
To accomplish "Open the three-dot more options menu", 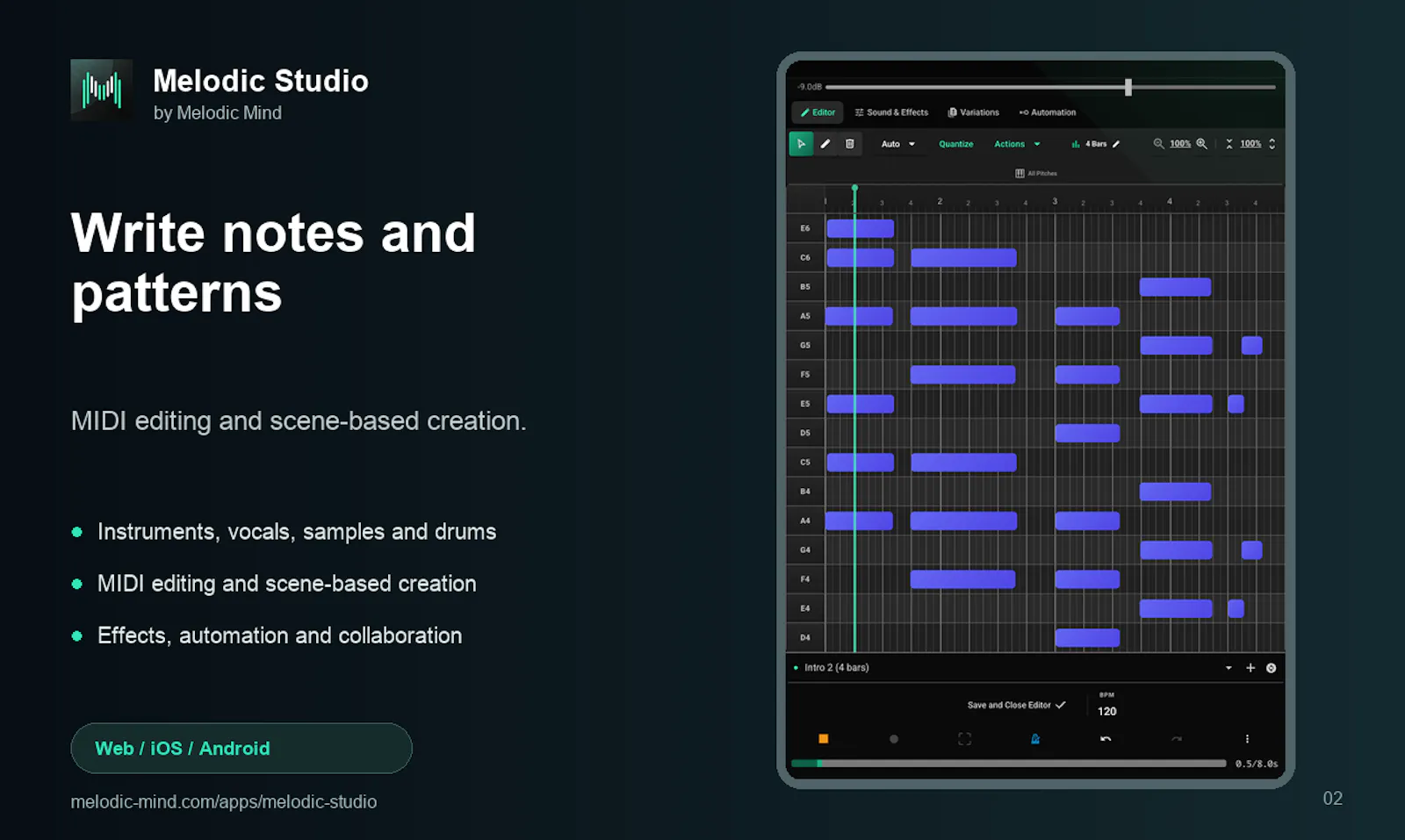I will pyautogui.click(x=1247, y=739).
